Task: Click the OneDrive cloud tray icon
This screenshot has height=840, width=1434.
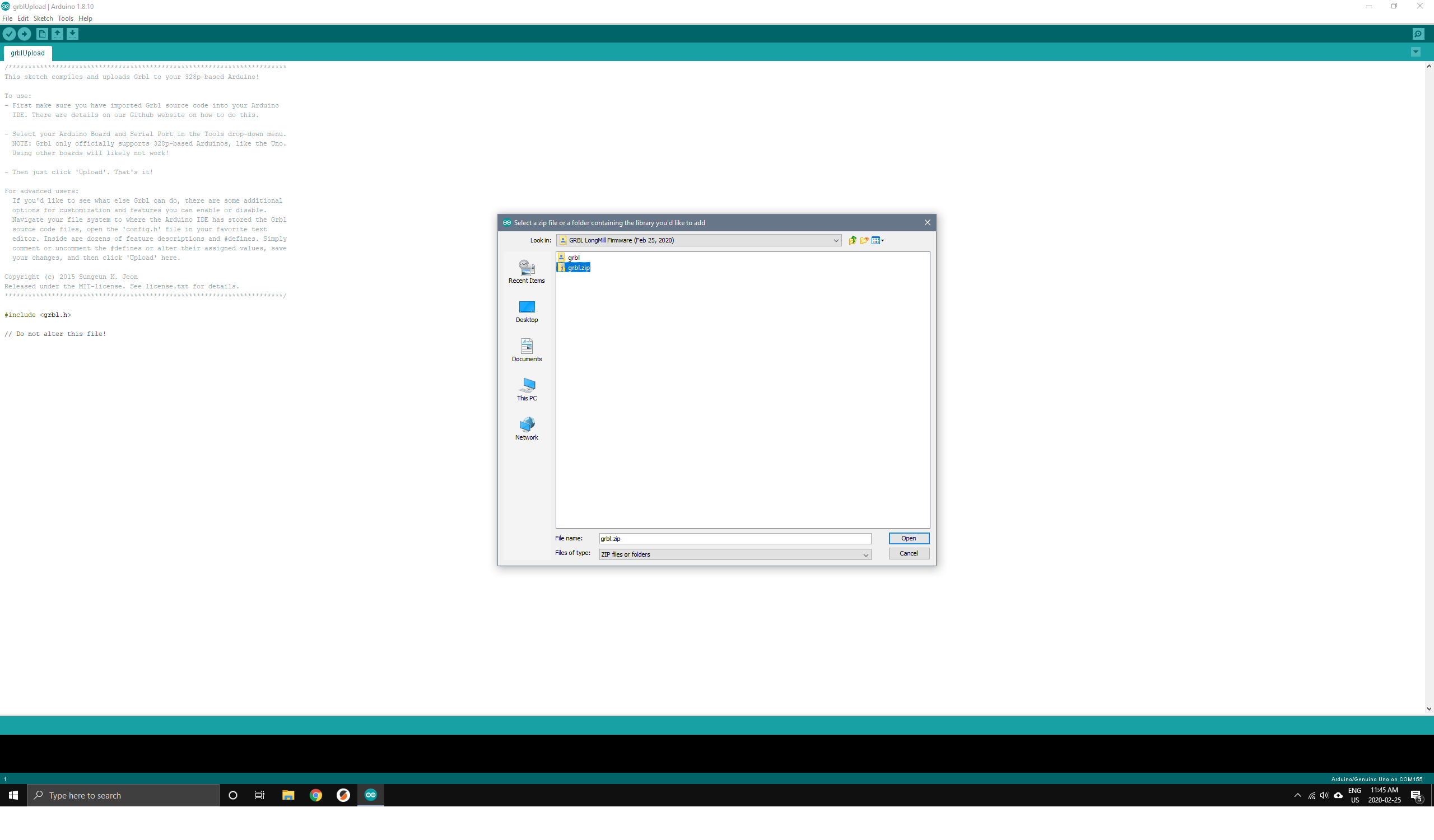Action: 1338,796
